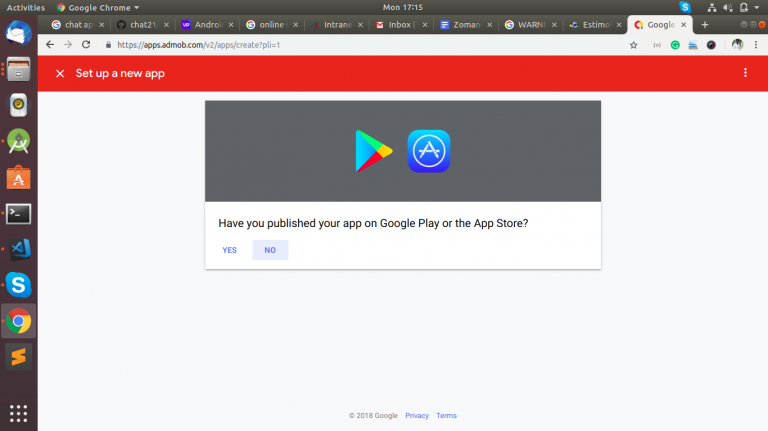Go back to previous page in Chrome
The width and height of the screenshot is (768, 431).
click(50, 45)
